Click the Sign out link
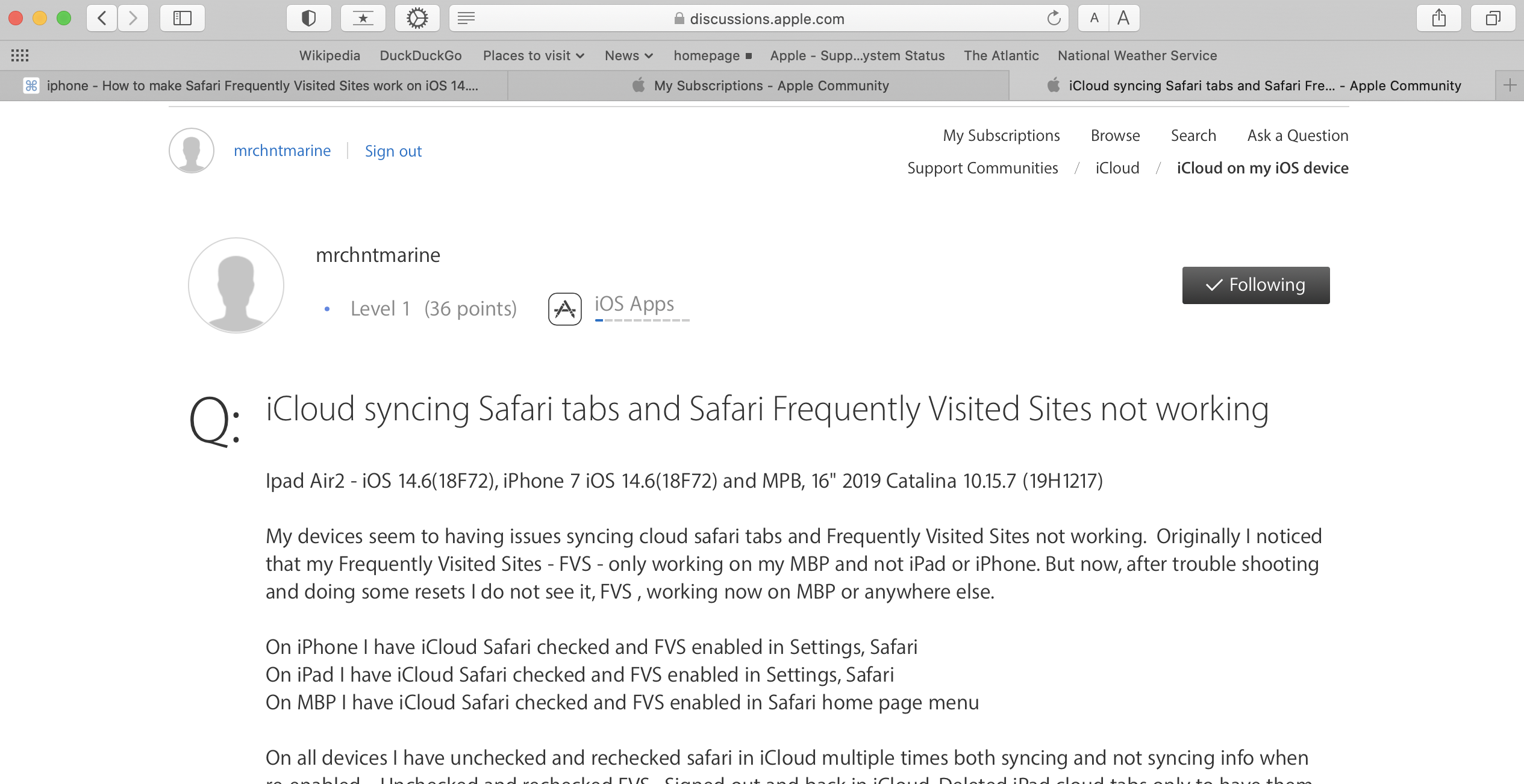Image resolution: width=1524 pixels, height=784 pixels. (x=393, y=151)
